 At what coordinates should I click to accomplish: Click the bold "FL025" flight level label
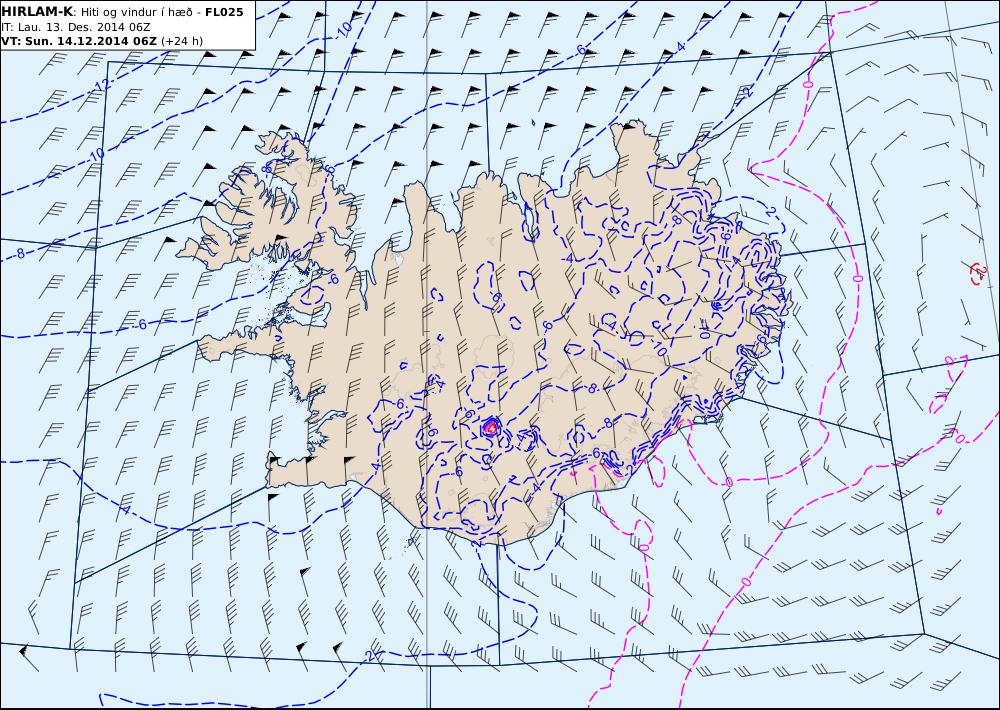coord(224,12)
